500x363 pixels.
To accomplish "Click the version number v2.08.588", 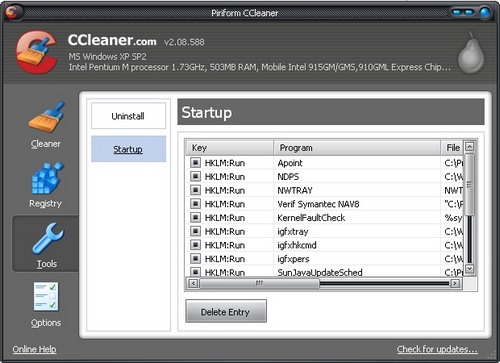I will click(x=184, y=42).
